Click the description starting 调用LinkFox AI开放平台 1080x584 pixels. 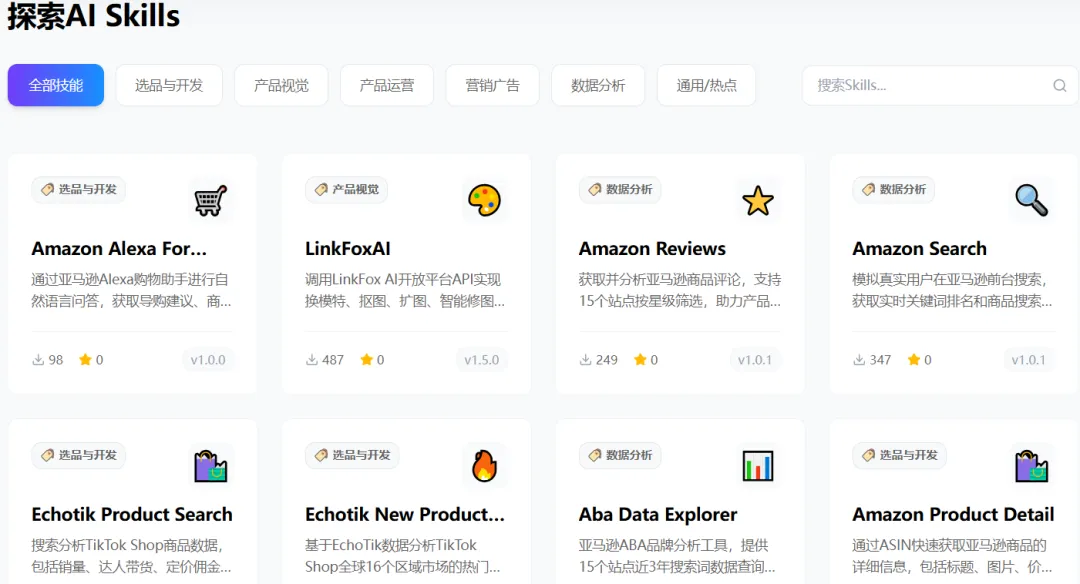click(x=405, y=290)
